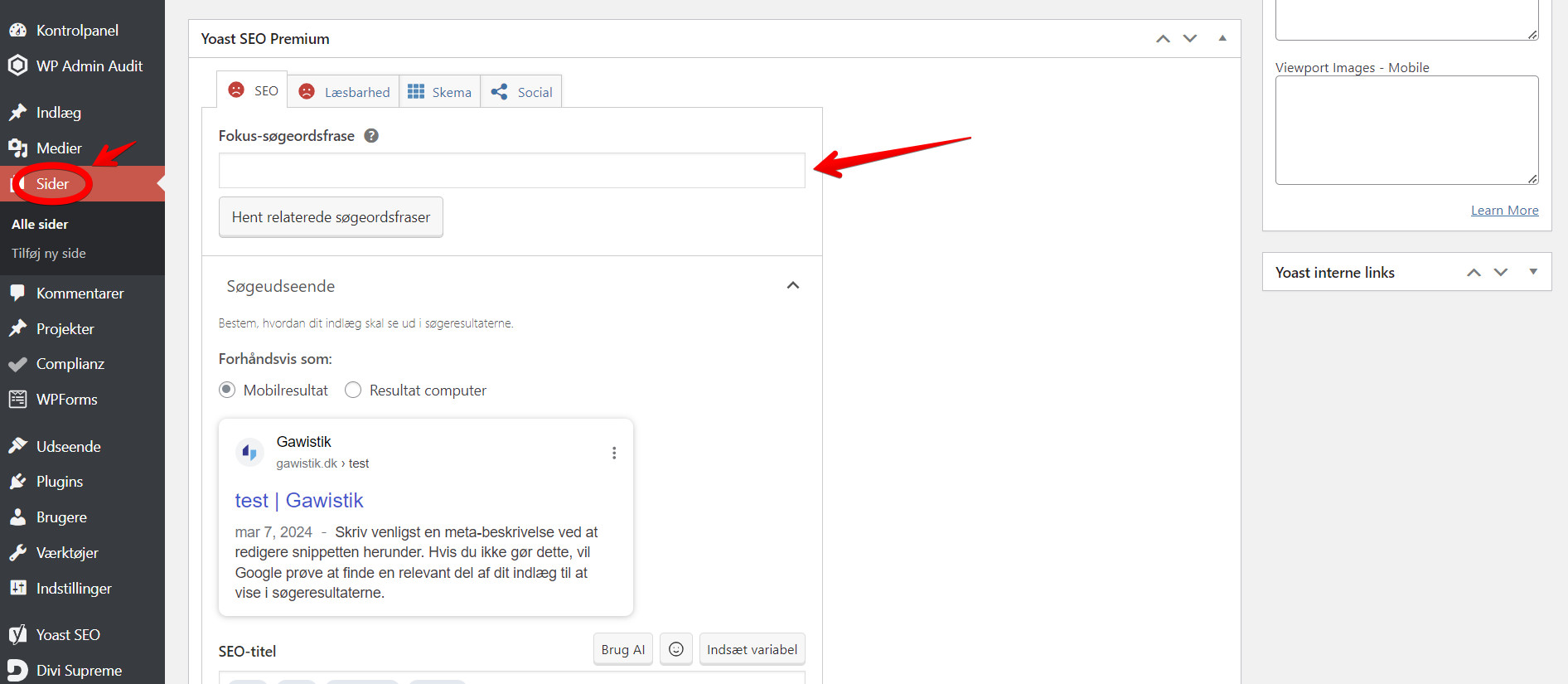The image size is (1568, 684).
Task: Click the help icon beside Fokus-søgeordsfrase
Action: (x=371, y=136)
